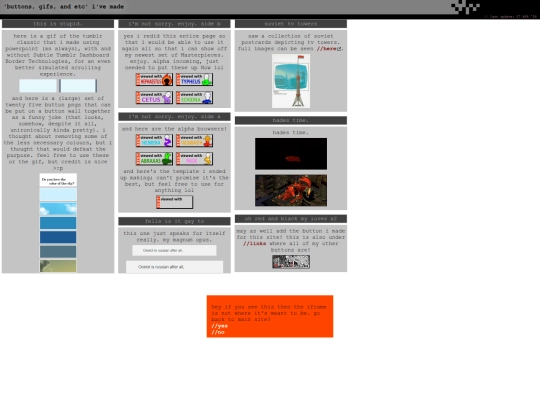Click the pale light-blue sky button
Screen dimensions: 540x405
(x=58, y=195)
